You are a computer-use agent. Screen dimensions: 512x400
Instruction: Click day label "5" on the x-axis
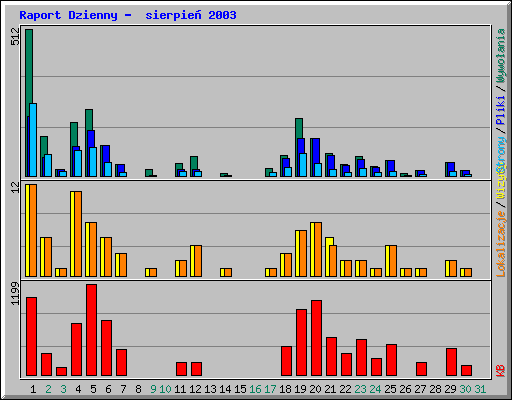click(93, 389)
